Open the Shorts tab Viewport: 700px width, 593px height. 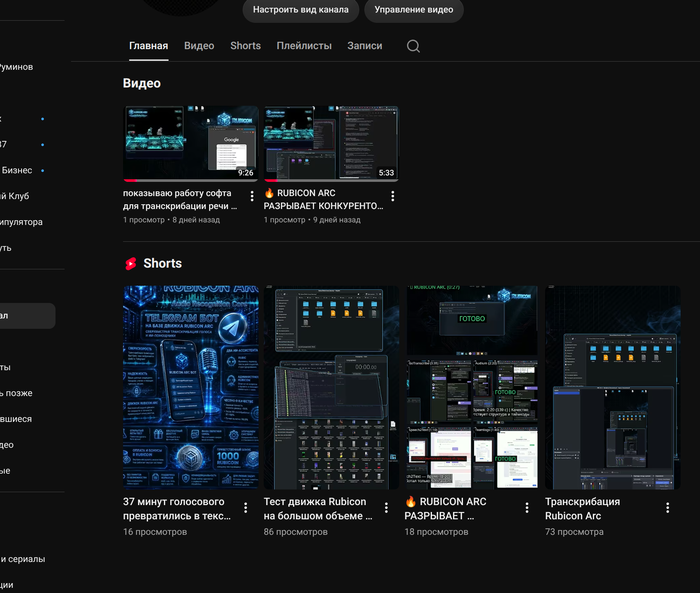coord(246,46)
